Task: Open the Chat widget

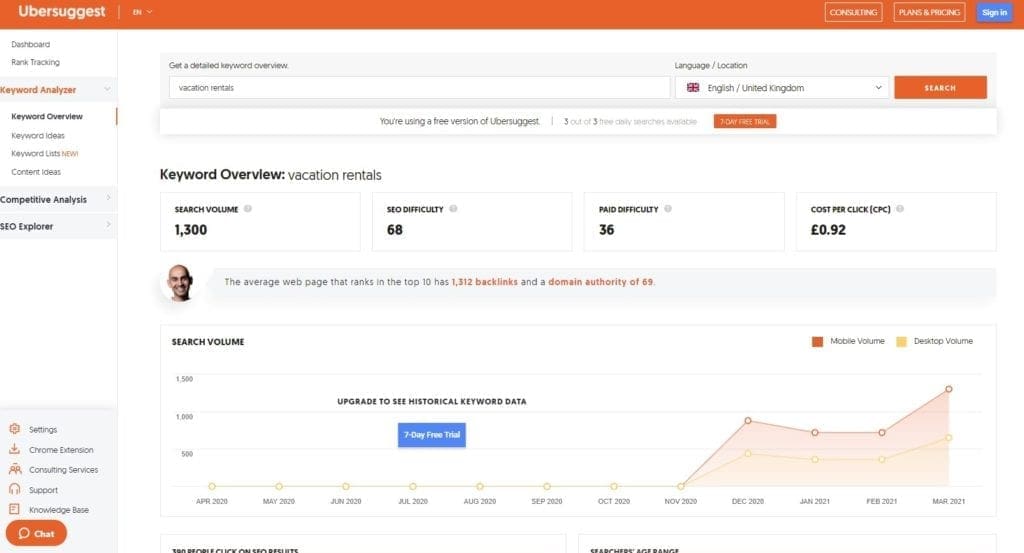Action: [36, 533]
